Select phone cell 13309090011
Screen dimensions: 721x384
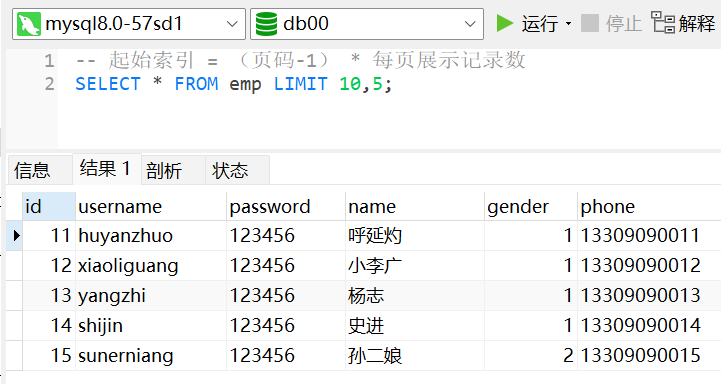click(x=649, y=235)
